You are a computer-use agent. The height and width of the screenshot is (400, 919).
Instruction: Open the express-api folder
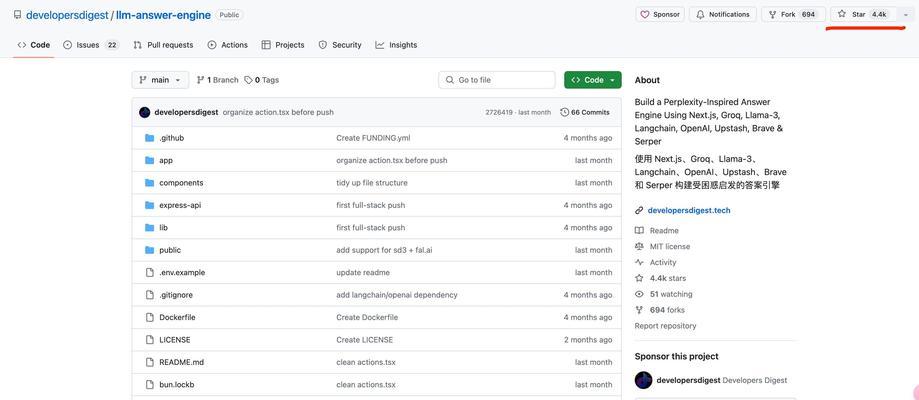pos(180,205)
